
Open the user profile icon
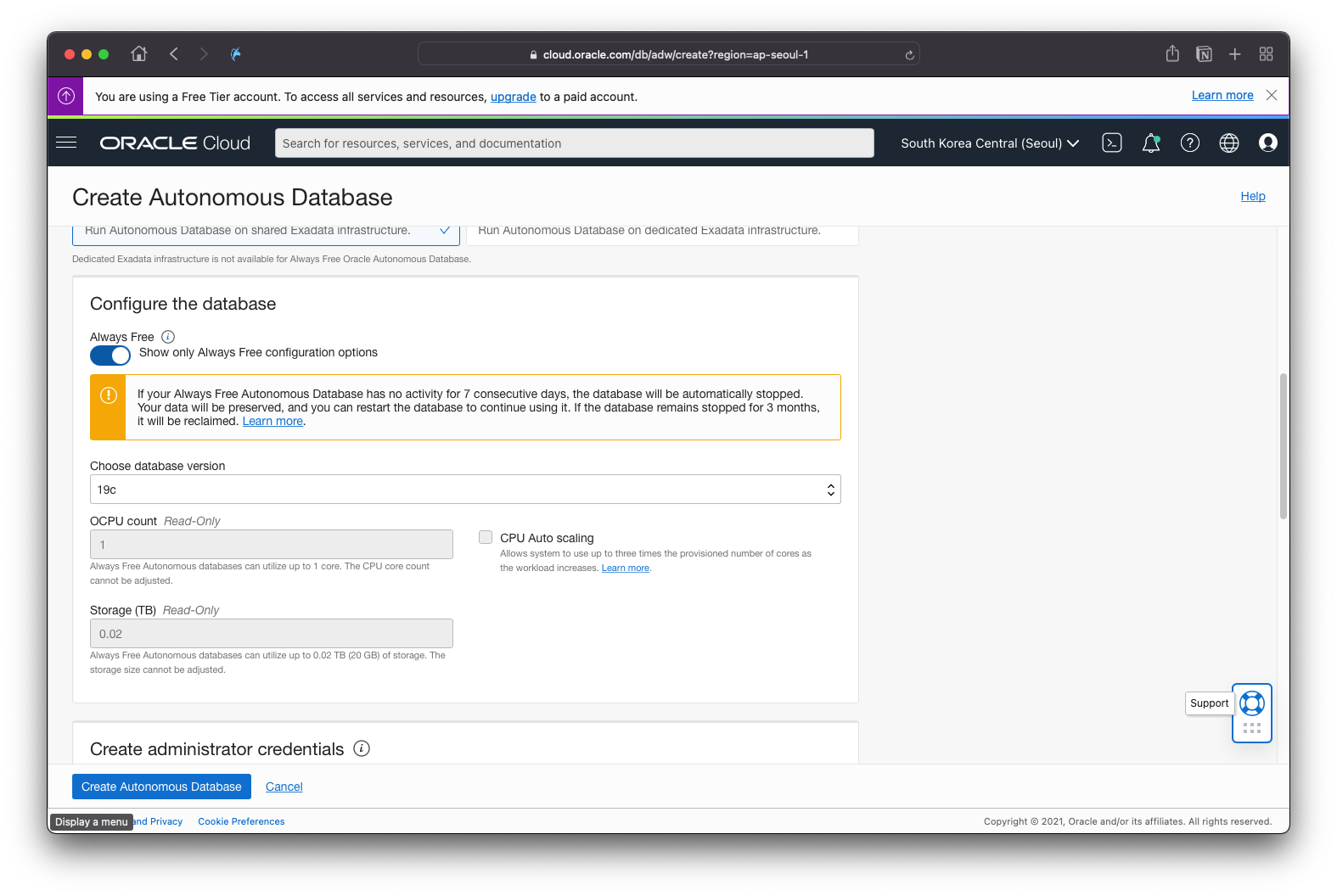[1268, 143]
